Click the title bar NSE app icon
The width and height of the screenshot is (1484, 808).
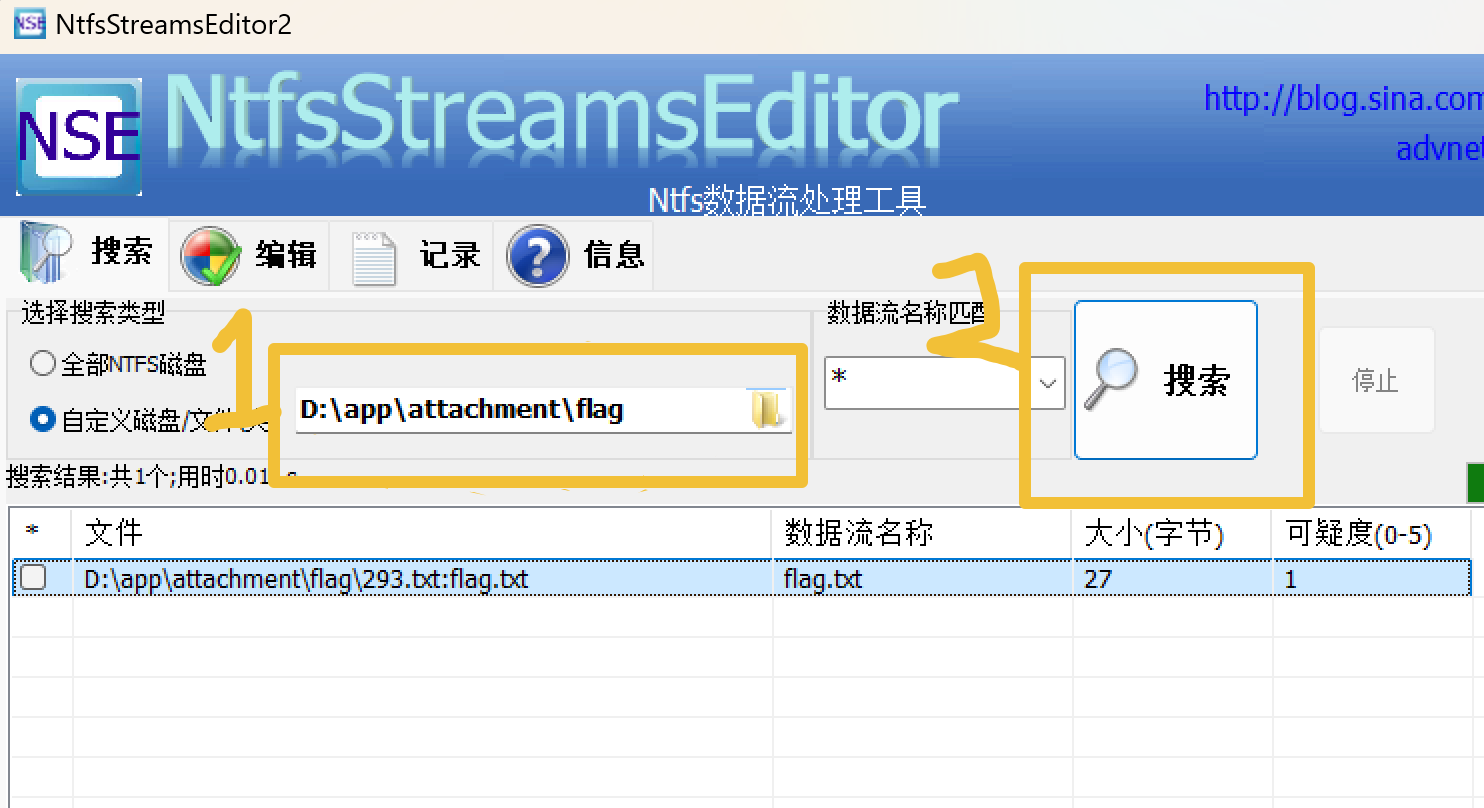(29, 24)
